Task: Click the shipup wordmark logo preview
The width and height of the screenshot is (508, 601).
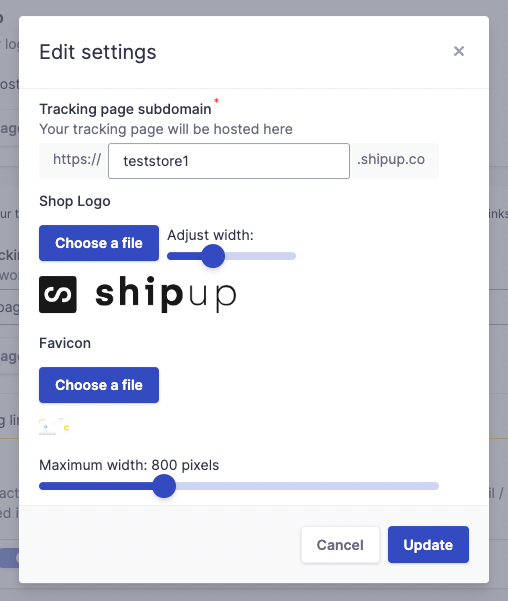Action: coord(166,294)
